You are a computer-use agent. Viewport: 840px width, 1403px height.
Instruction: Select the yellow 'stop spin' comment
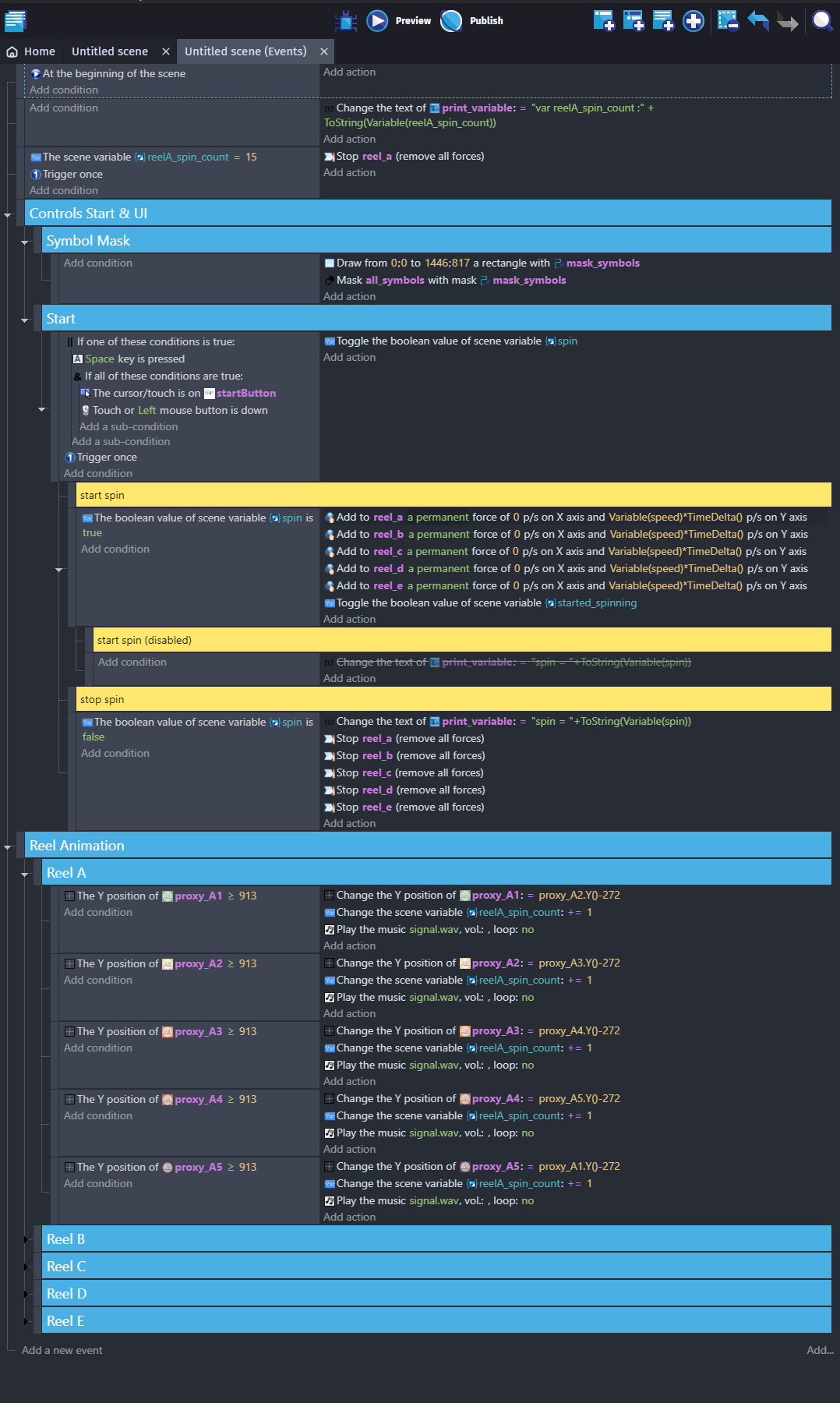452,699
